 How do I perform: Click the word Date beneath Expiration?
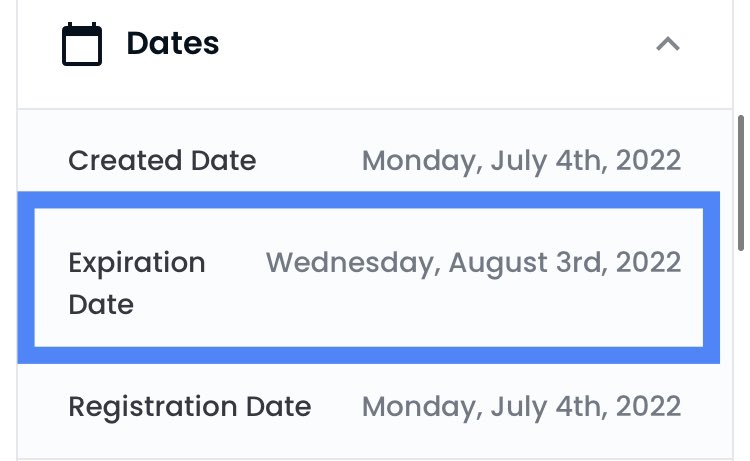101,305
